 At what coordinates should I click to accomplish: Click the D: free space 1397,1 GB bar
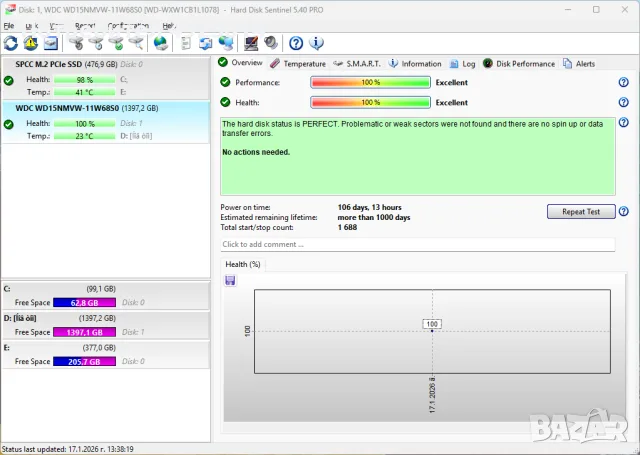(84, 332)
